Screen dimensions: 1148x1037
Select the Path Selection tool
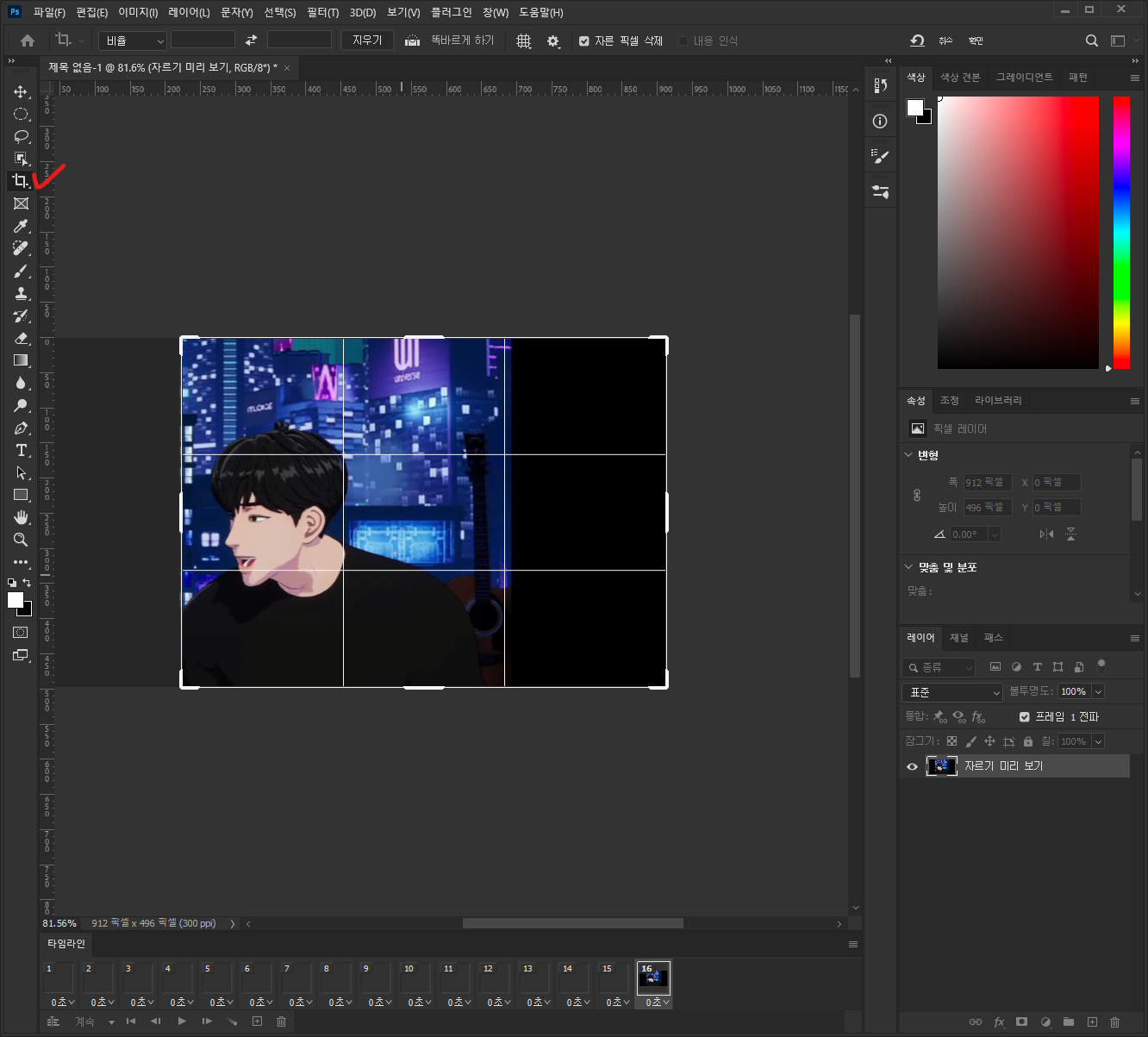coord(21,472)
